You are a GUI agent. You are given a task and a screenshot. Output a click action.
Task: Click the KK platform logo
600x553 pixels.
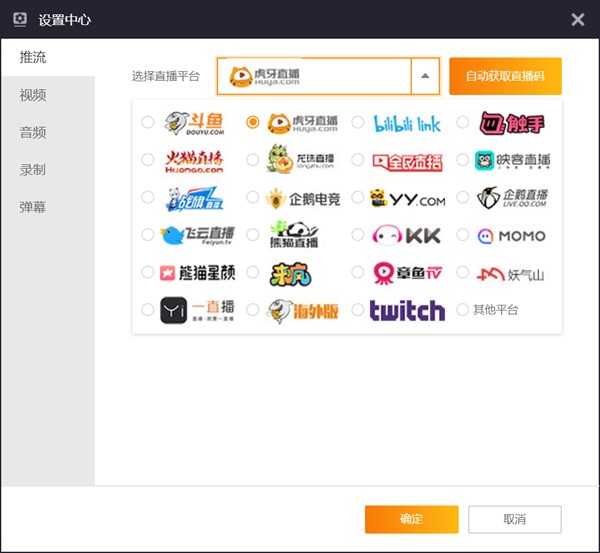click(406, 235)
